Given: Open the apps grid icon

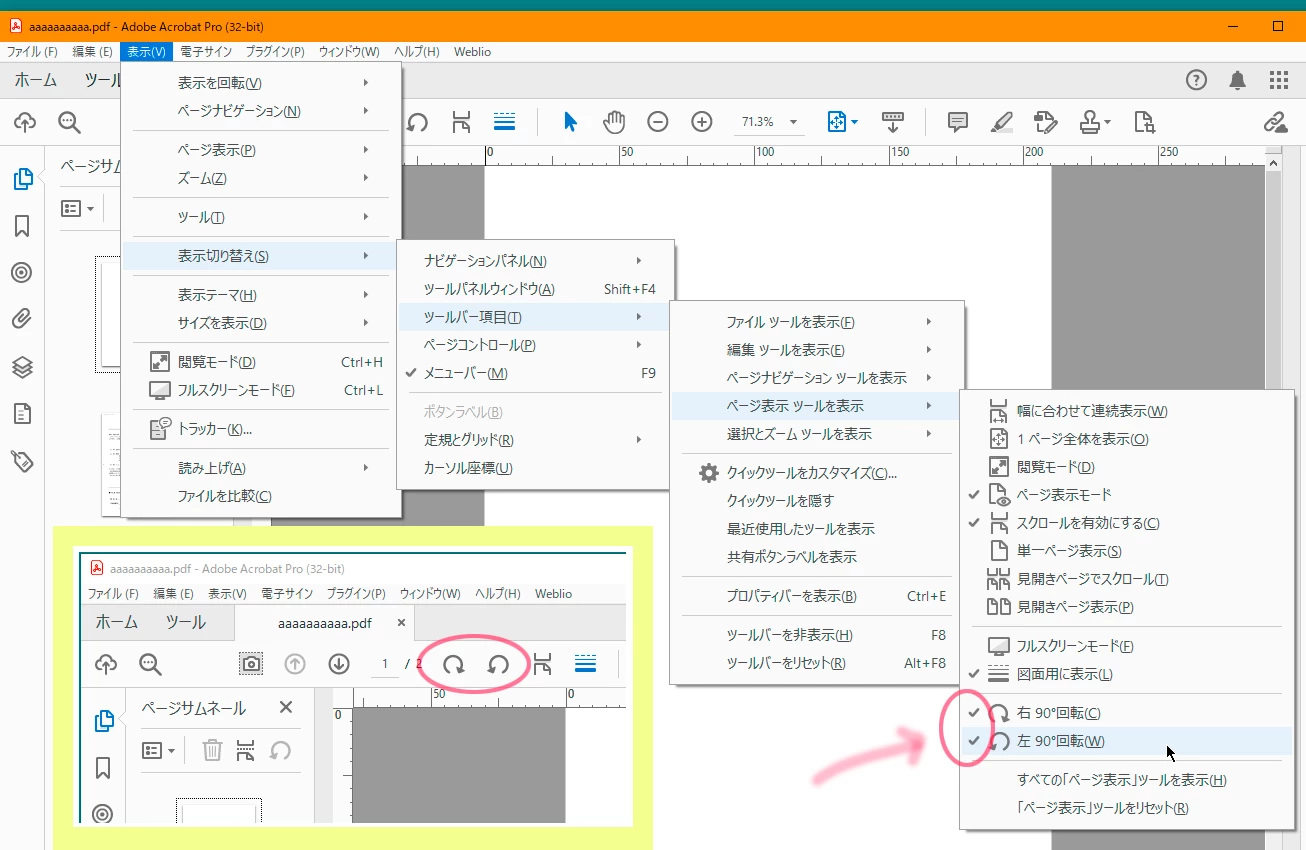Looking at the screenshot, I should pos(1278,80).
